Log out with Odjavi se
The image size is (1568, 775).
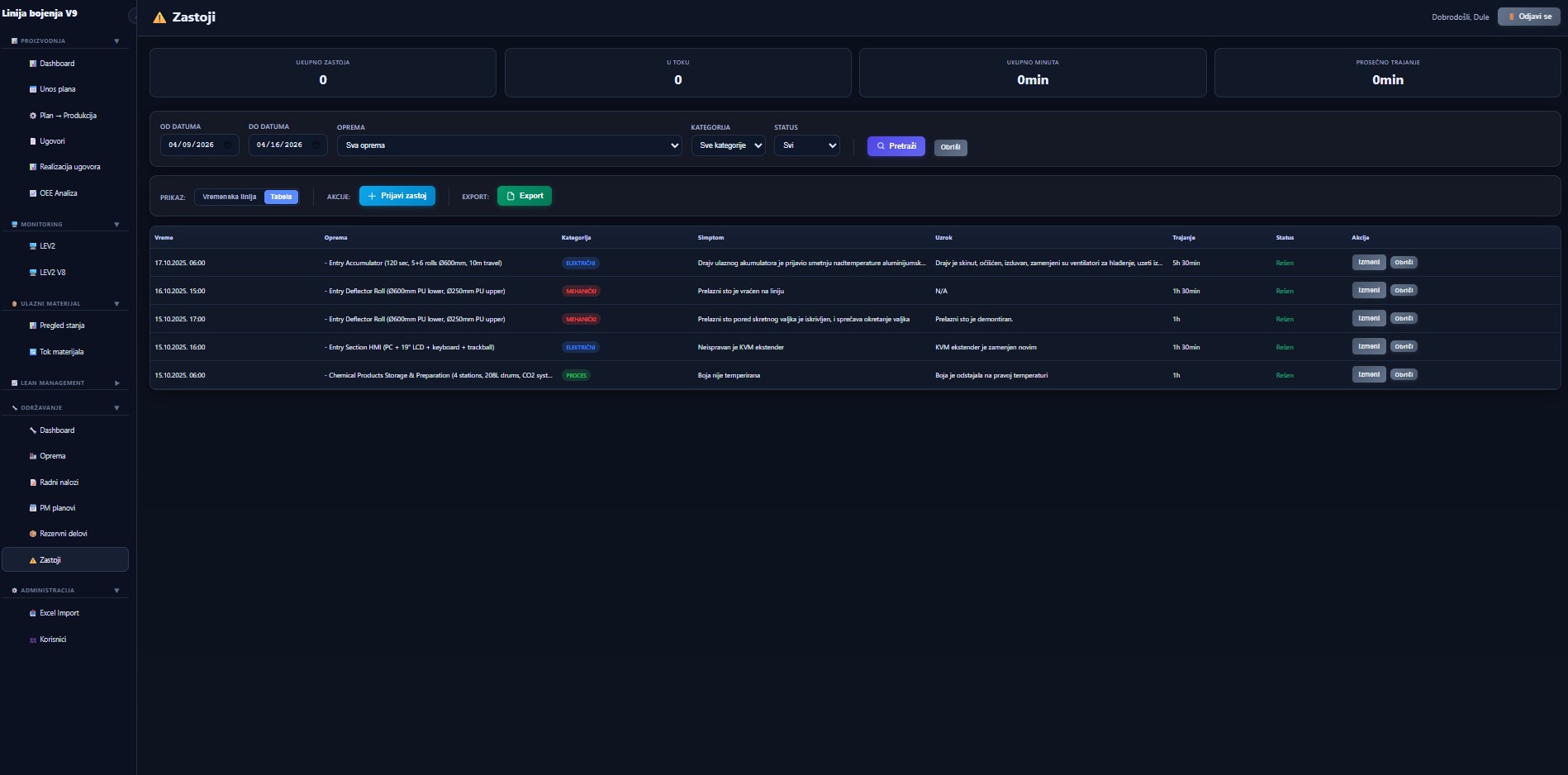1529,17
